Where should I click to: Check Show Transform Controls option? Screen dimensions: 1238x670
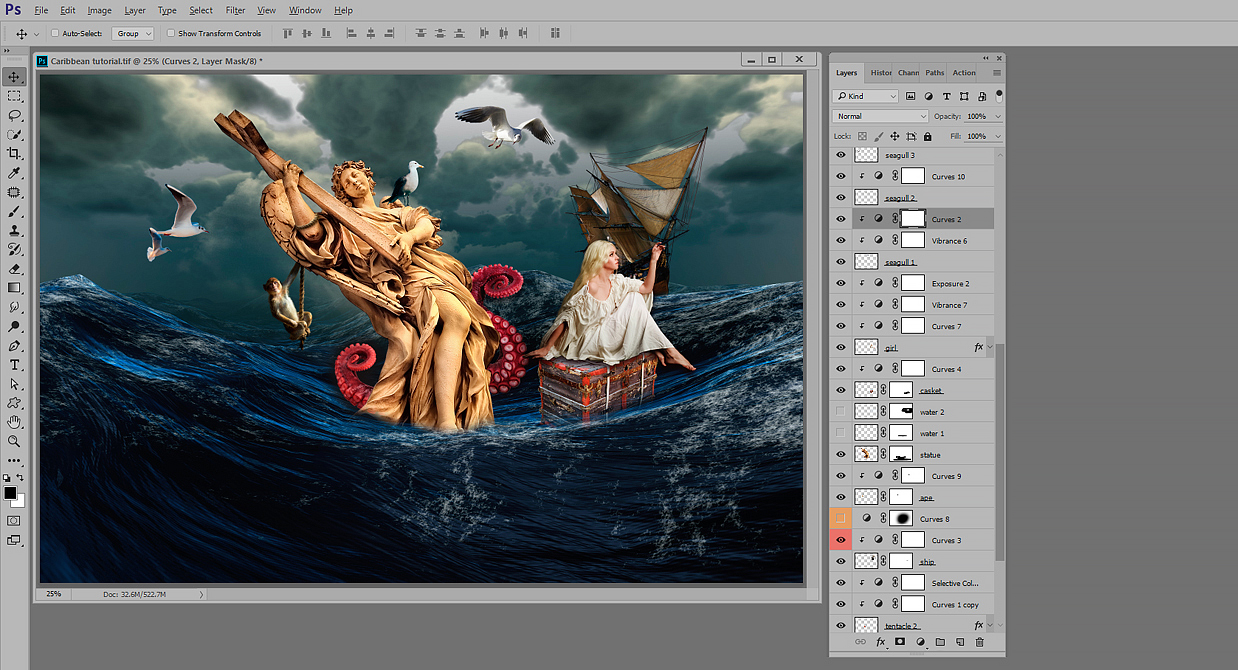(x=170, y=33)
